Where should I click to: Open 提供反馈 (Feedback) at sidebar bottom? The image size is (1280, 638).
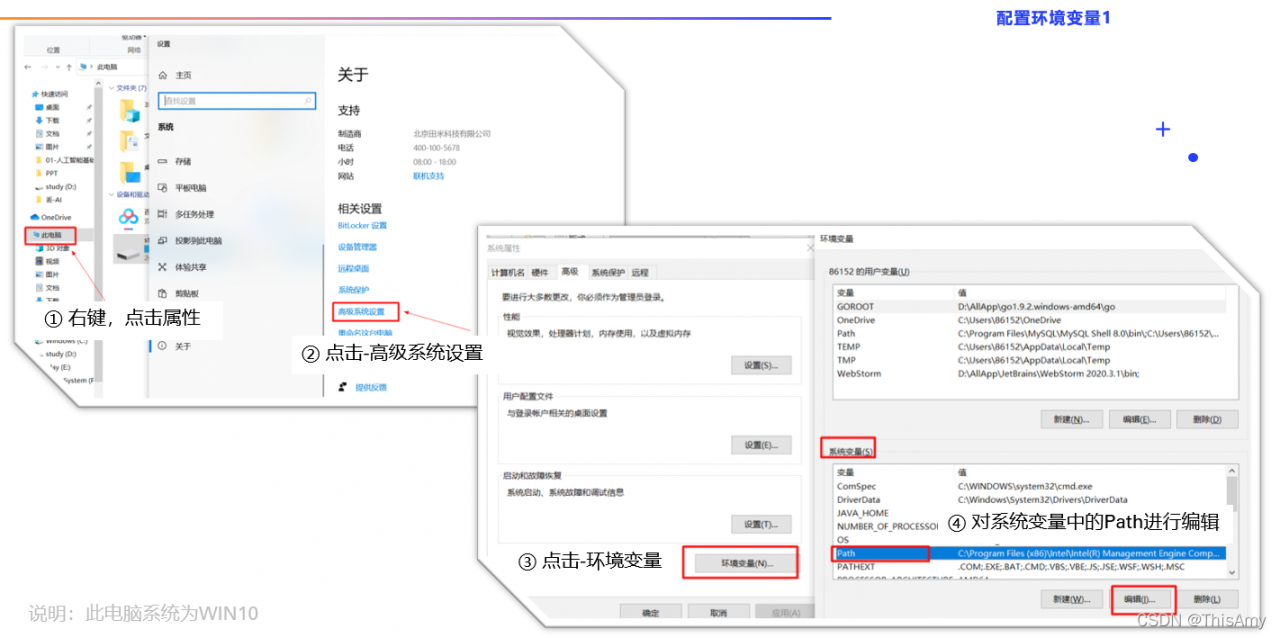[x=371, y=387]
